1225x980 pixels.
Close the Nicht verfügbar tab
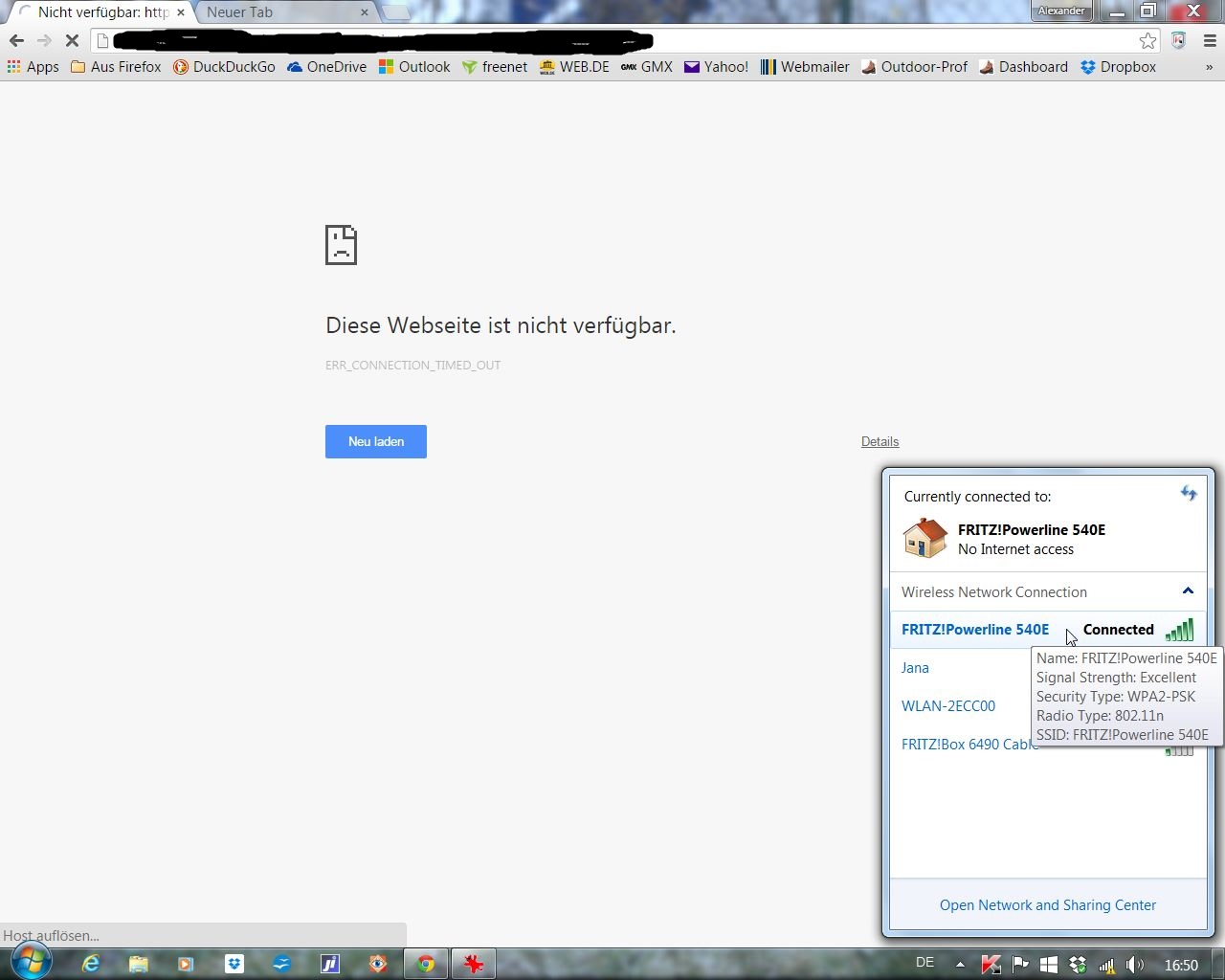(x=181, y=12)
